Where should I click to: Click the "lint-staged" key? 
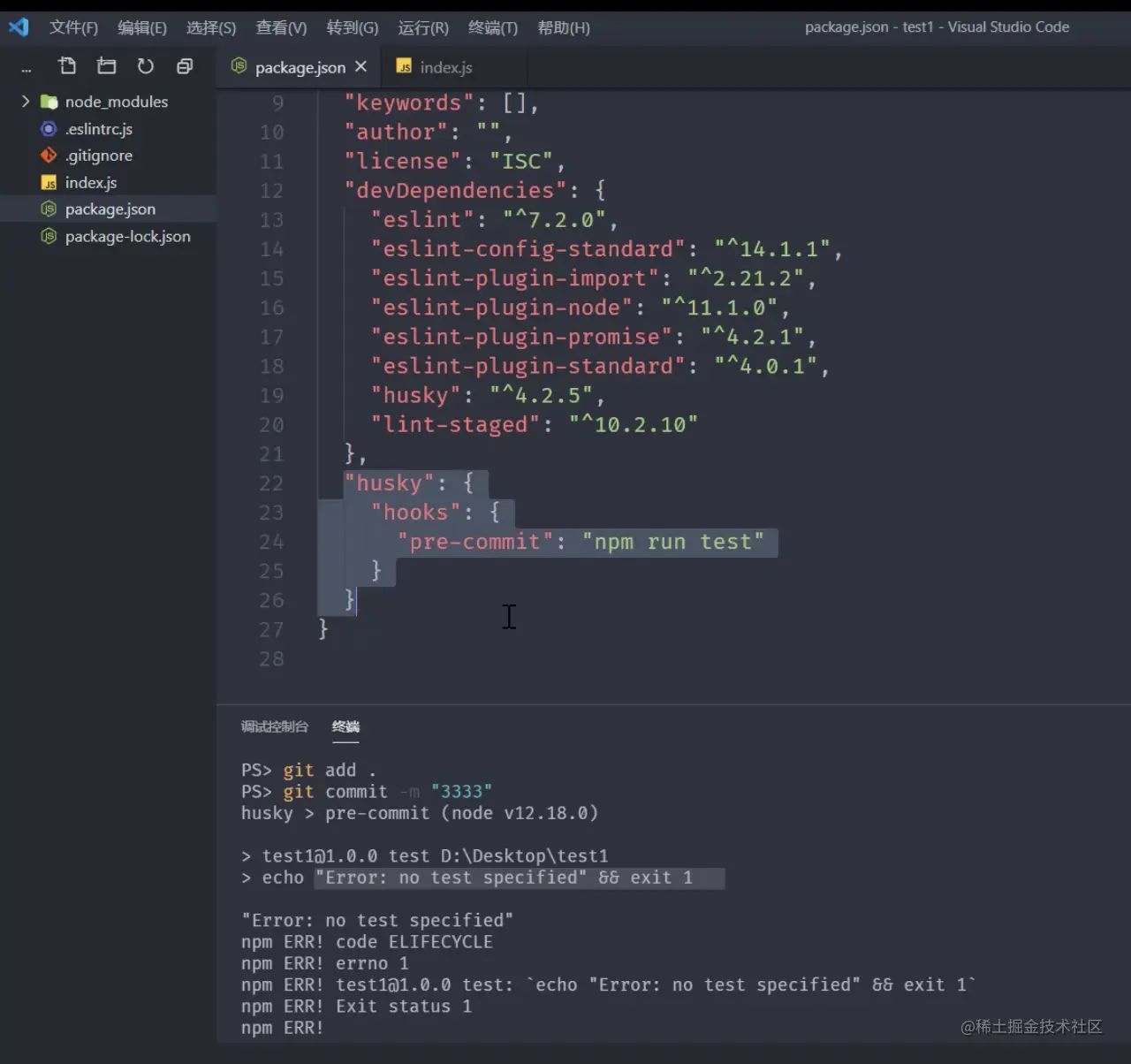(x=455, y=425)
